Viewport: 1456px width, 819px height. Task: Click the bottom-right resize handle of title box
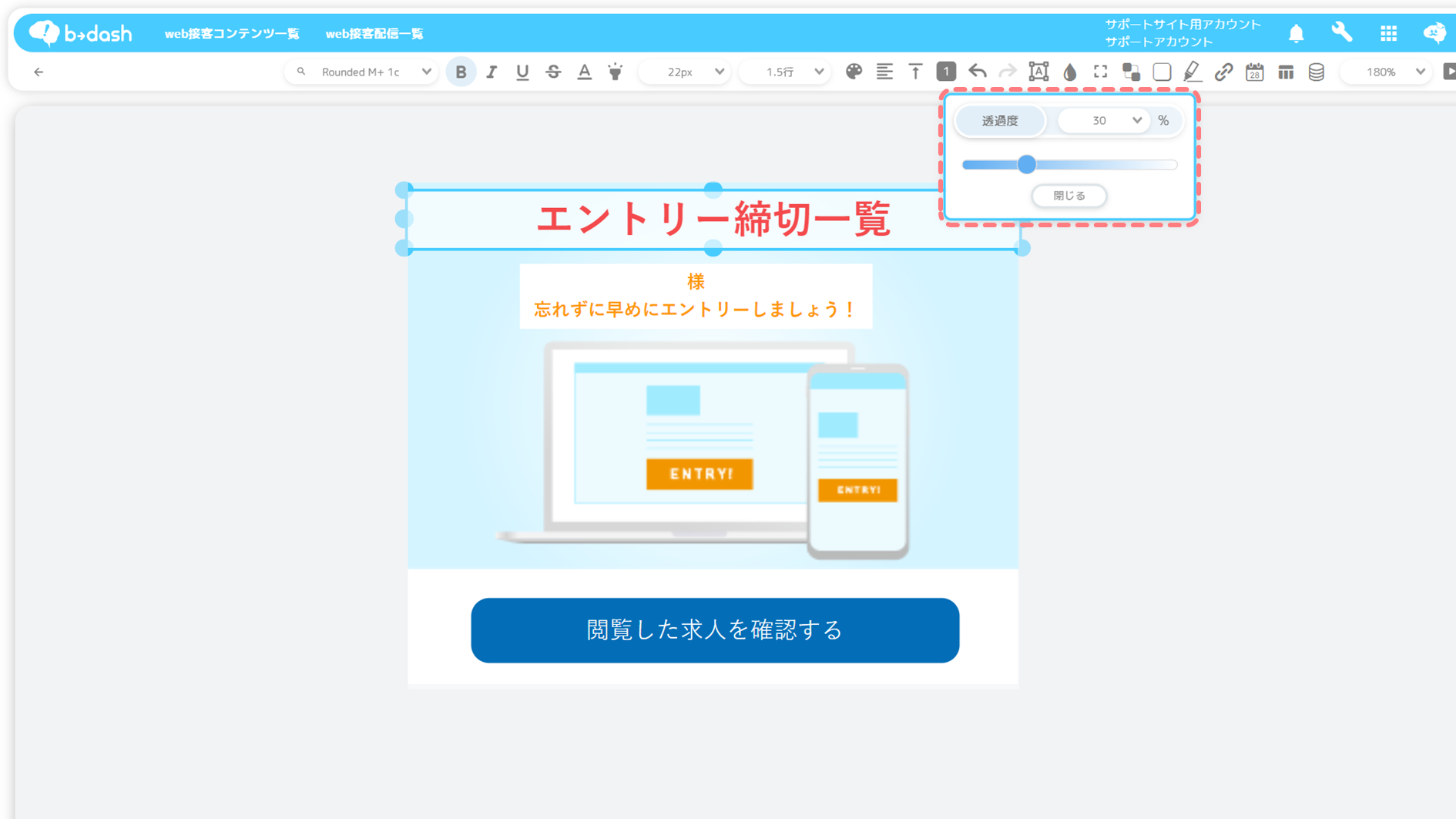[x=1022, y=248]
